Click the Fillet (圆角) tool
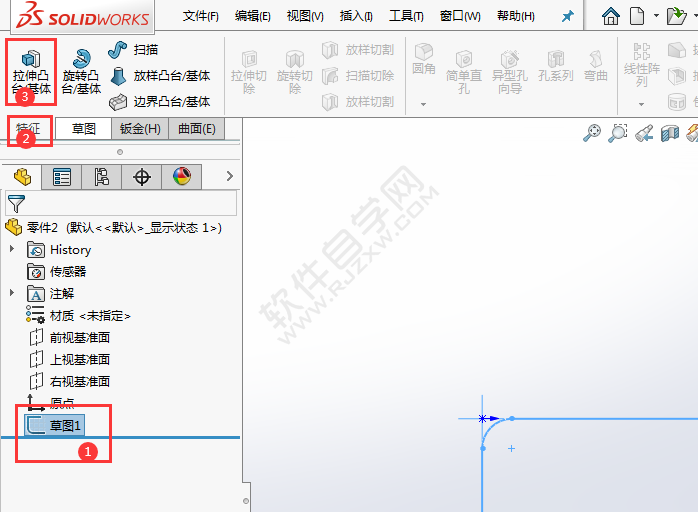698x512 pixels. pos(423,58)
